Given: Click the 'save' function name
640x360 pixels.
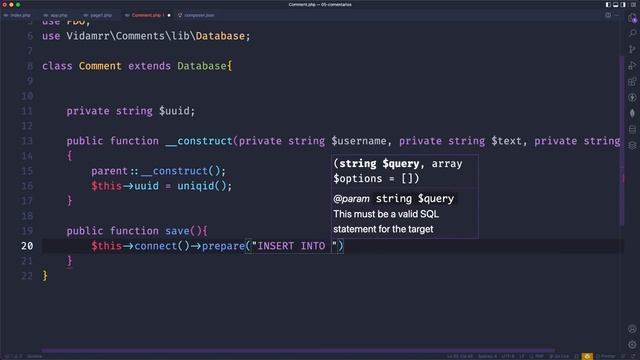Looking at the screenshot, I should click(177, 231).
